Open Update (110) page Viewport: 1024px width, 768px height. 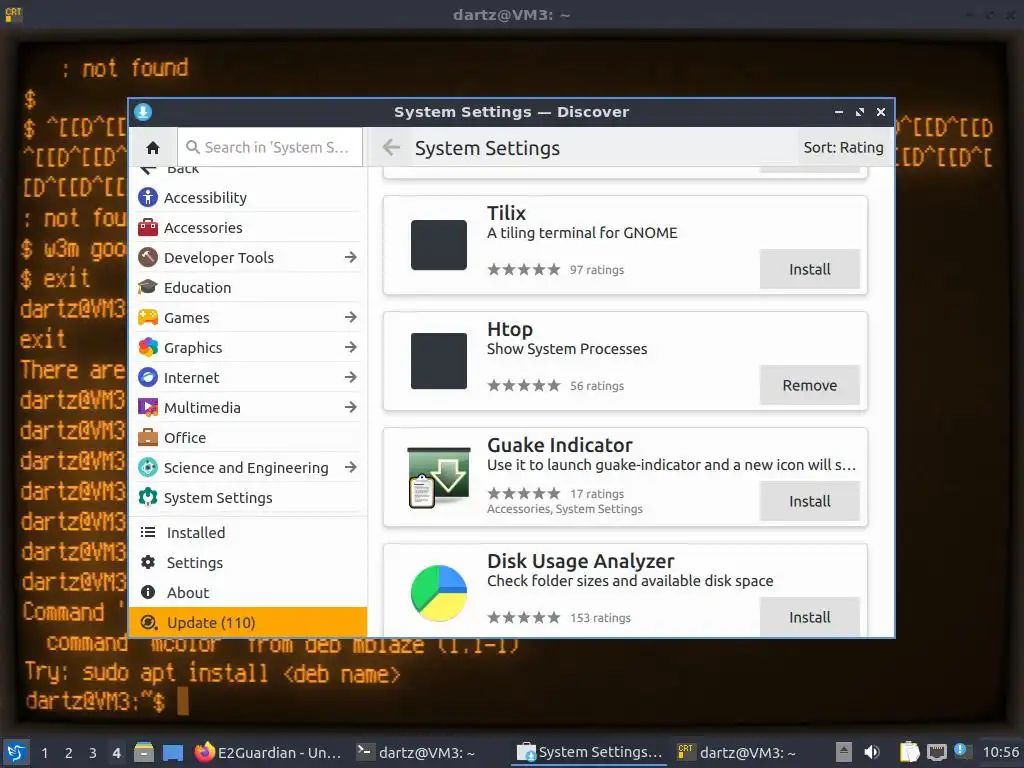249,622
